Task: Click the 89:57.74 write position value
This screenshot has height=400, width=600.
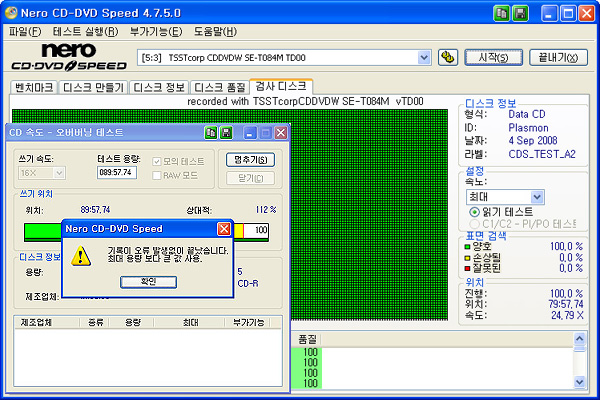Action: [x=95, y=210]
